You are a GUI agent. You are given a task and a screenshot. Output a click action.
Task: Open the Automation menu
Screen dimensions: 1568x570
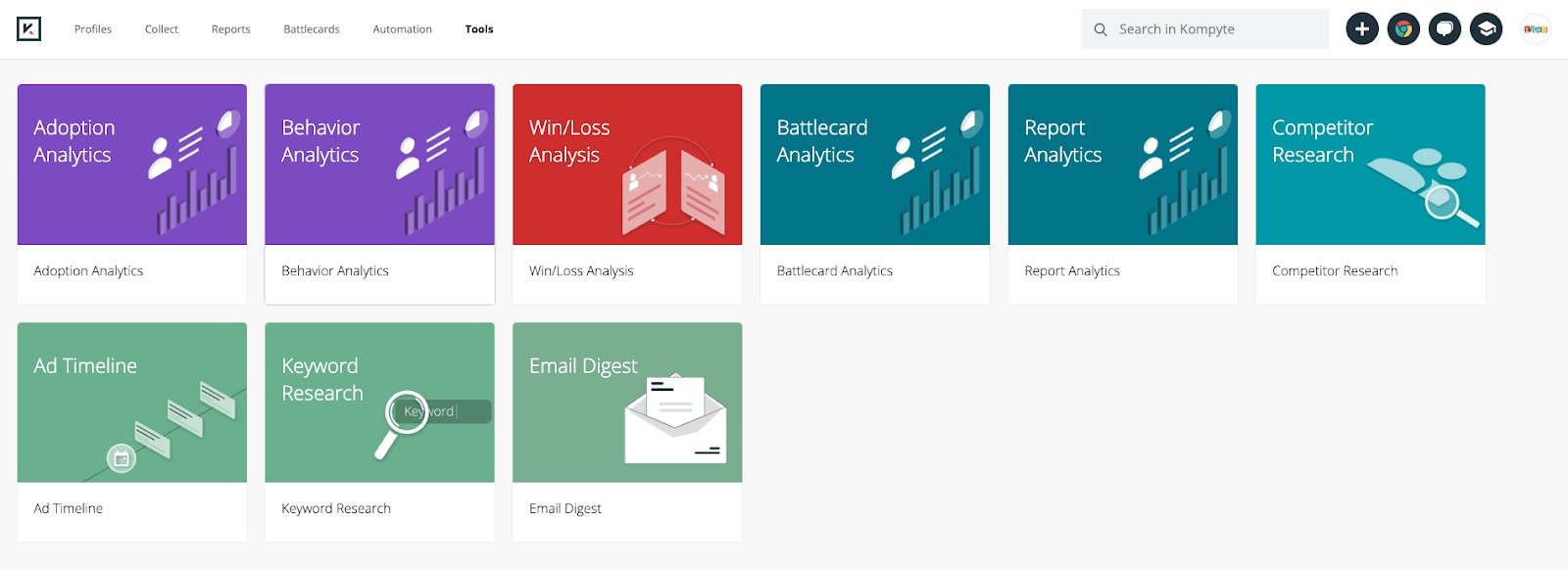click(402, 29)
